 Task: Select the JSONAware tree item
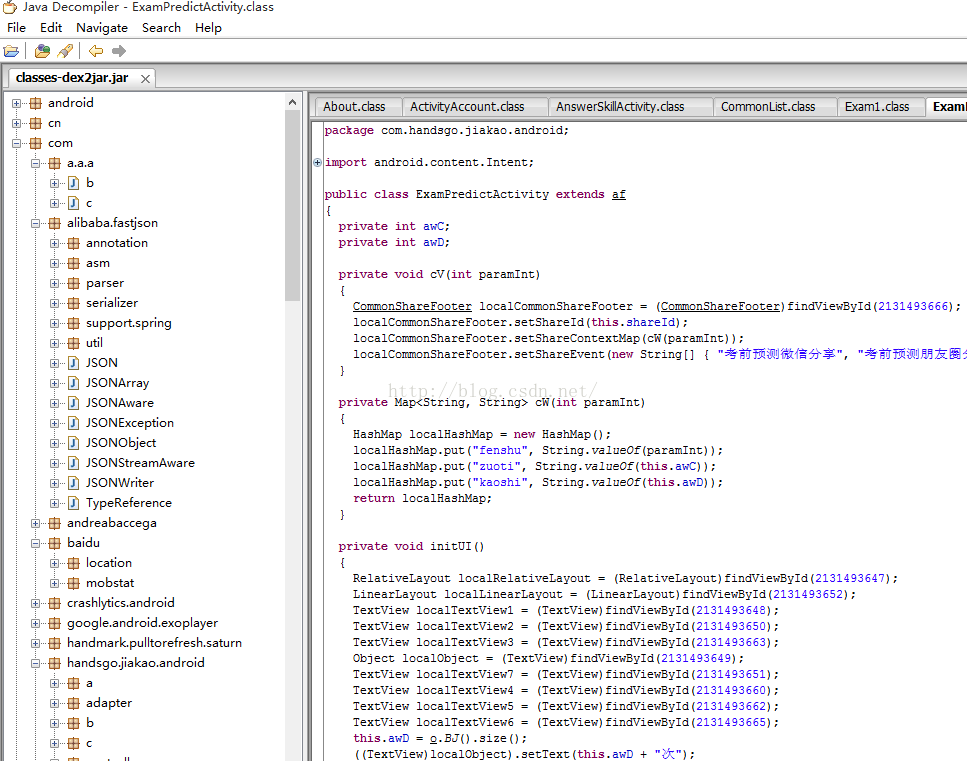pos(120,403)
